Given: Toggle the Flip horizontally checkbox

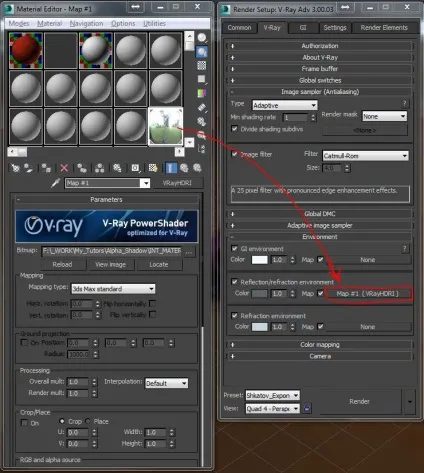Looking at the screenshot, I should 153,303.
